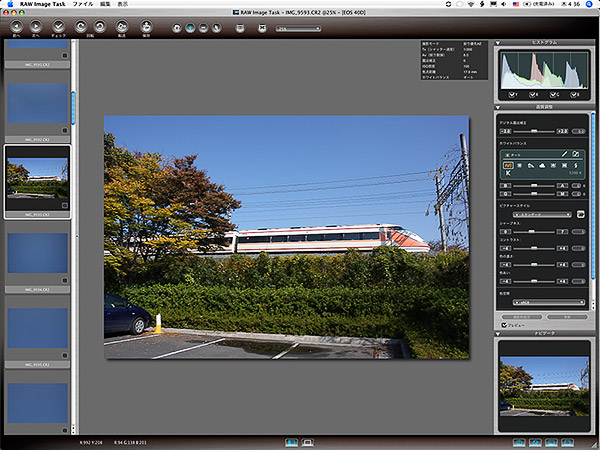Select shade white balance icon
The image size is (600, 450).
[531, 165]
